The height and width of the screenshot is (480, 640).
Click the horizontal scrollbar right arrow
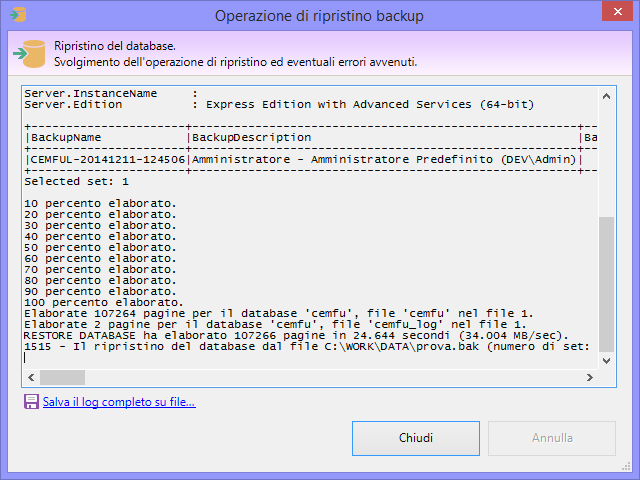click(x=590, y=378)
